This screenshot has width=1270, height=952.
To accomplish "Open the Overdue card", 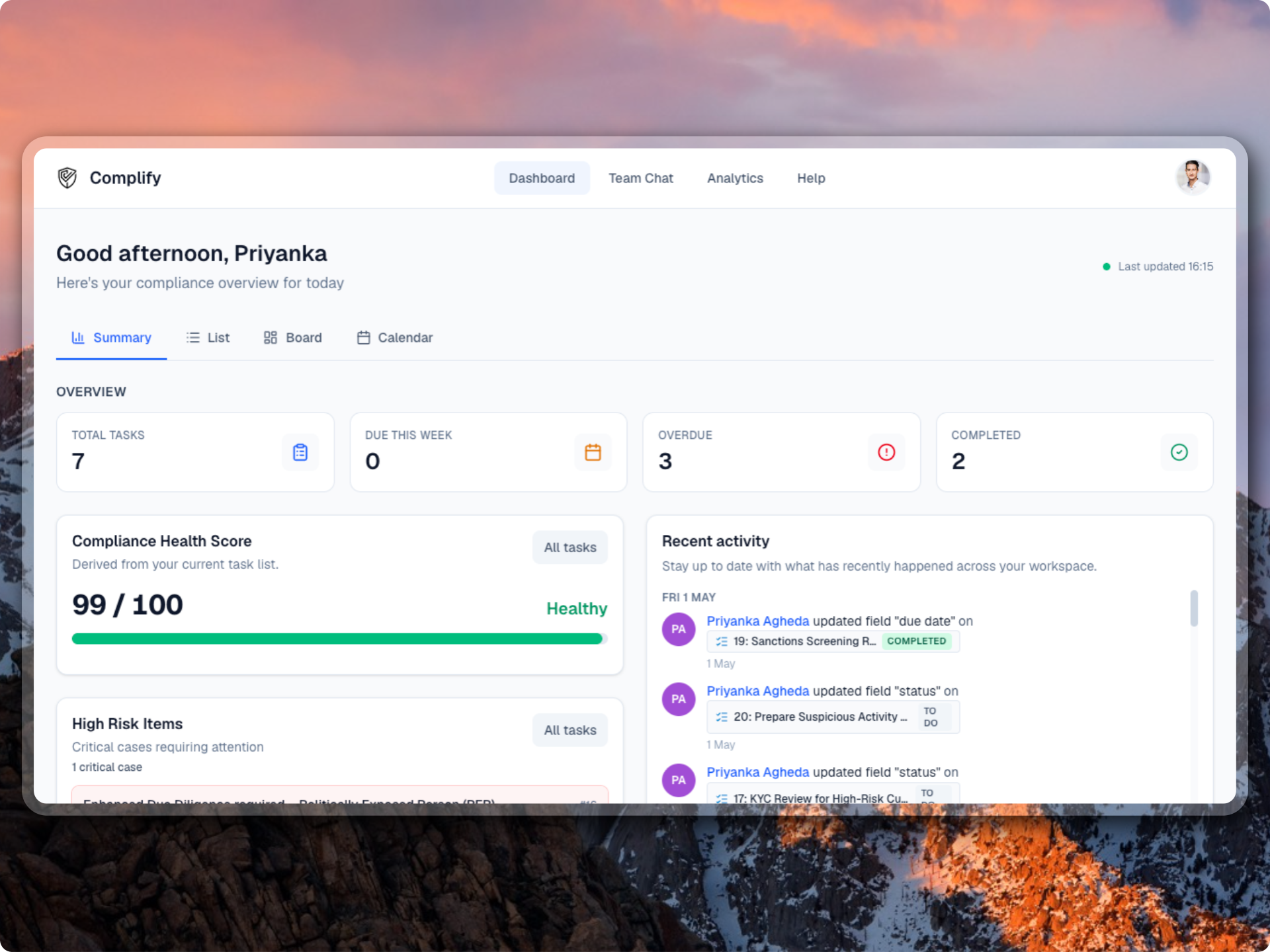I will [781, 452].
